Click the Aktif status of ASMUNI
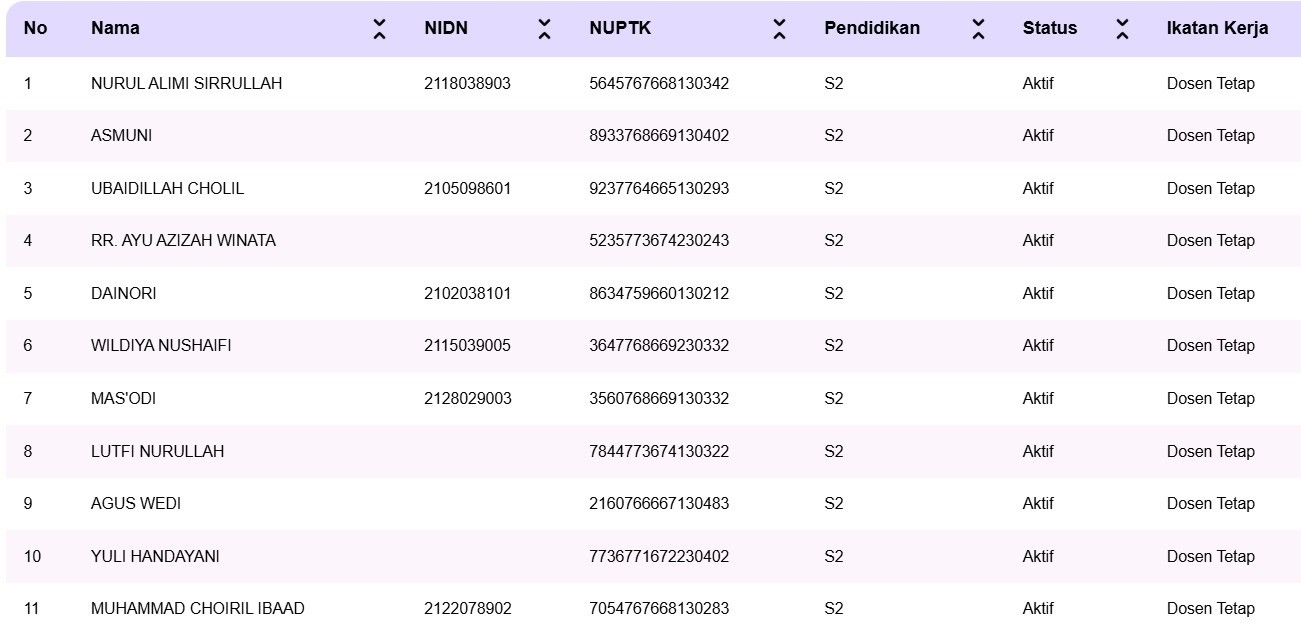The image size is (1301, 635). (1039, 136)
